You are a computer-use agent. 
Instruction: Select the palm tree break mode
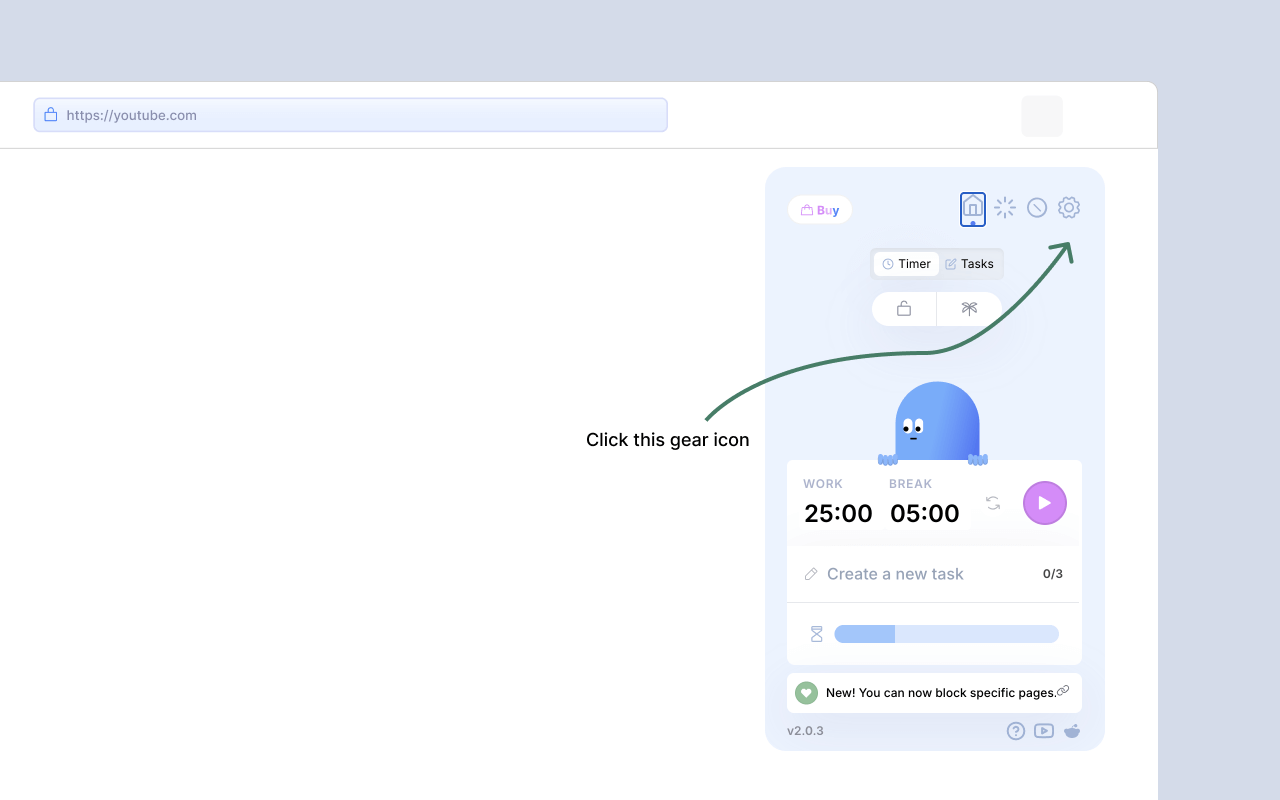tap(969, 309)
